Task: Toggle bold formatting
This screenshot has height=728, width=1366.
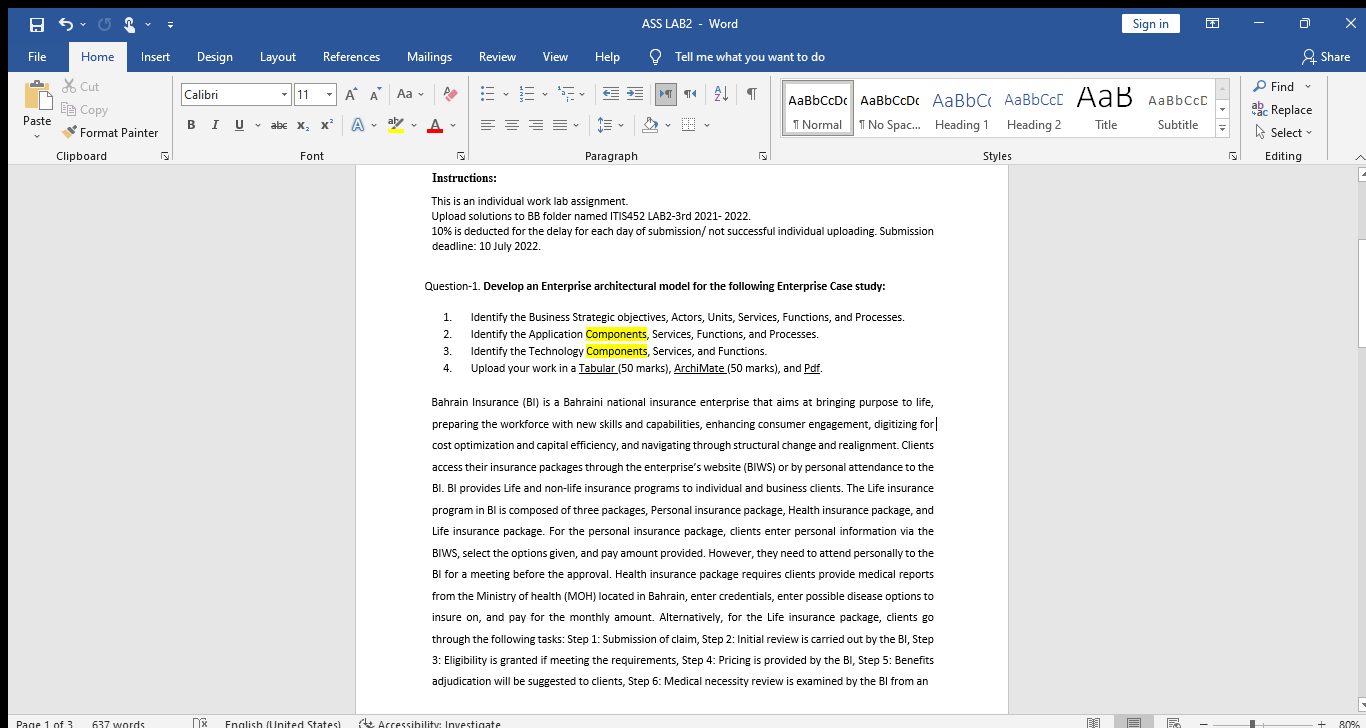Action: pos(191,125)
